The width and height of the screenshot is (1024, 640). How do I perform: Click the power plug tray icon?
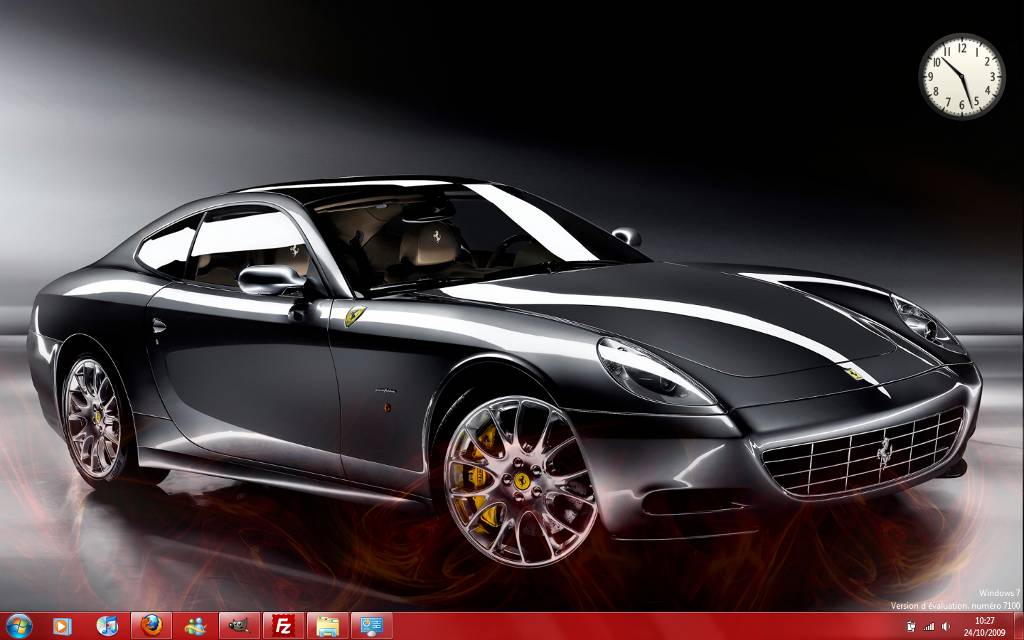[911, 627]
